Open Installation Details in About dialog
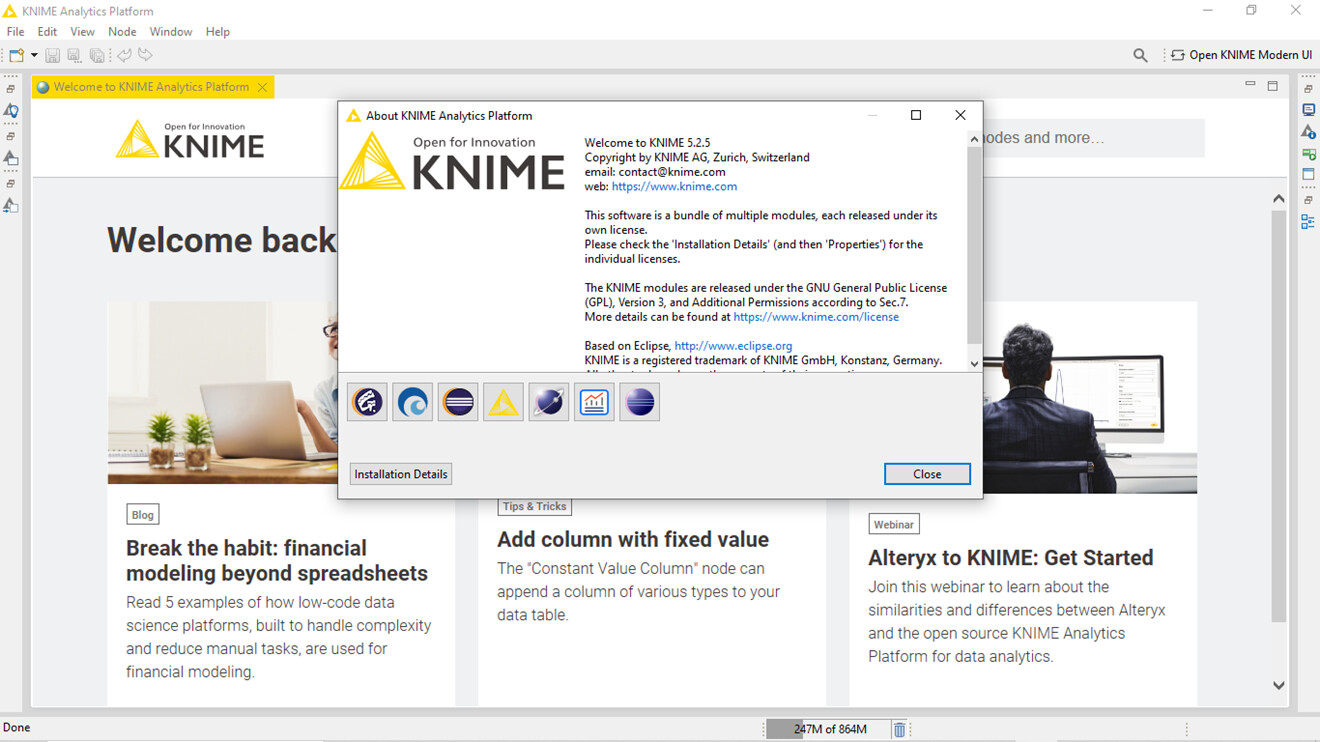Image resolution: width=1320 pixels, height=742 pixels. tap(400, 474)
